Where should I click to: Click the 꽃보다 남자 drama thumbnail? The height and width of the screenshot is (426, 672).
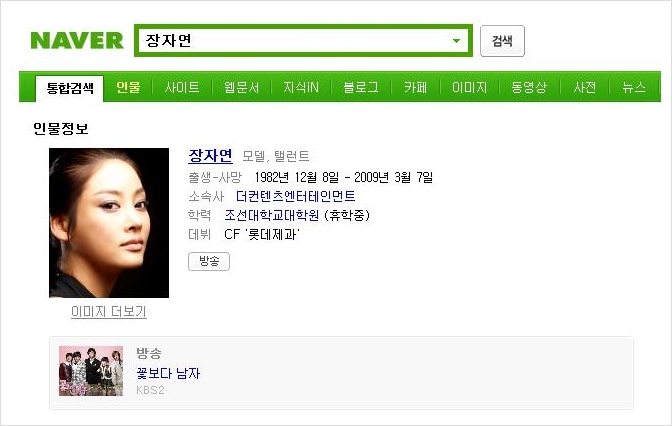[x=91, y=371]
